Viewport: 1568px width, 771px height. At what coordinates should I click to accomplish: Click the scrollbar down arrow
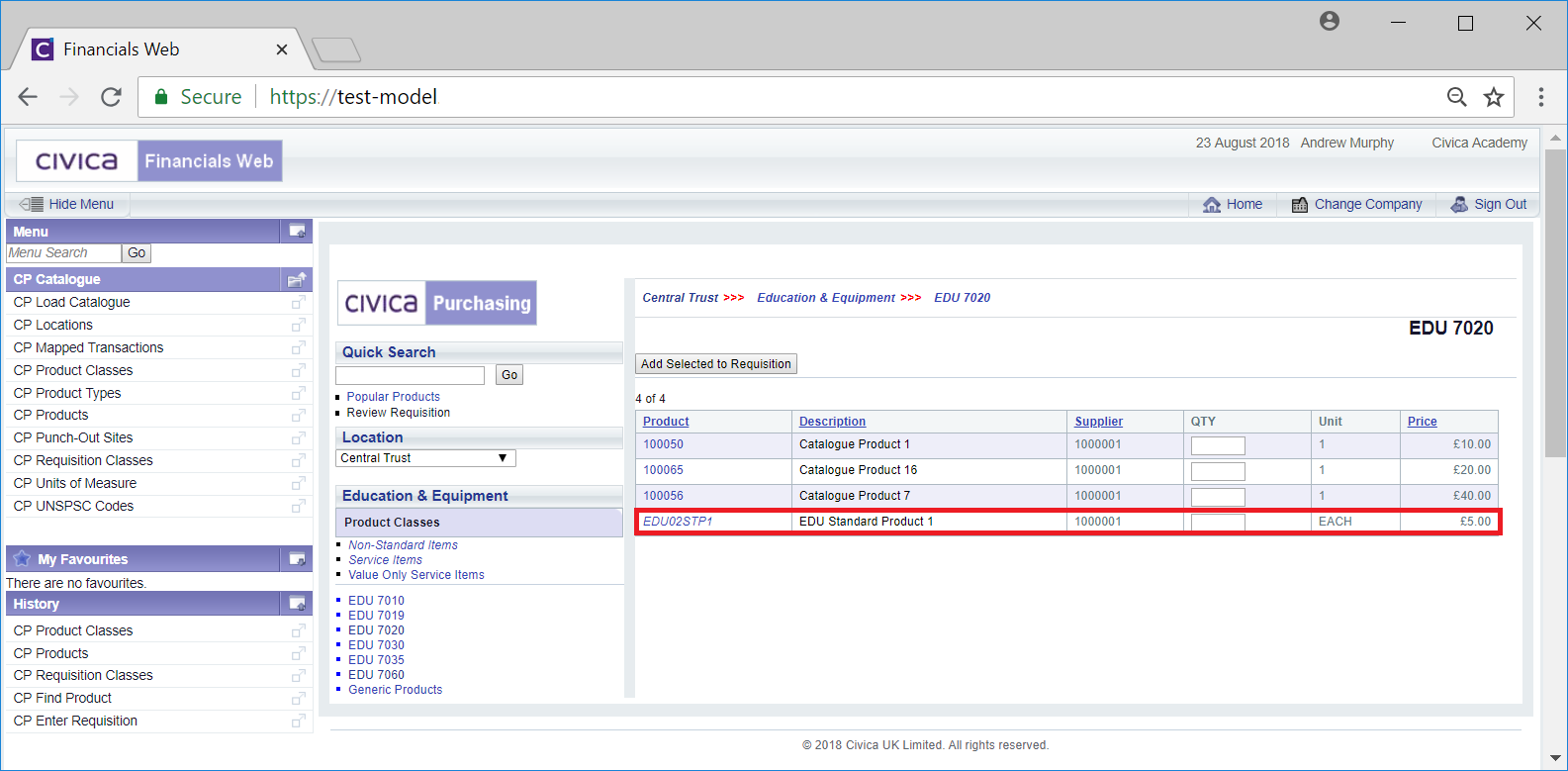(1555, 759)
